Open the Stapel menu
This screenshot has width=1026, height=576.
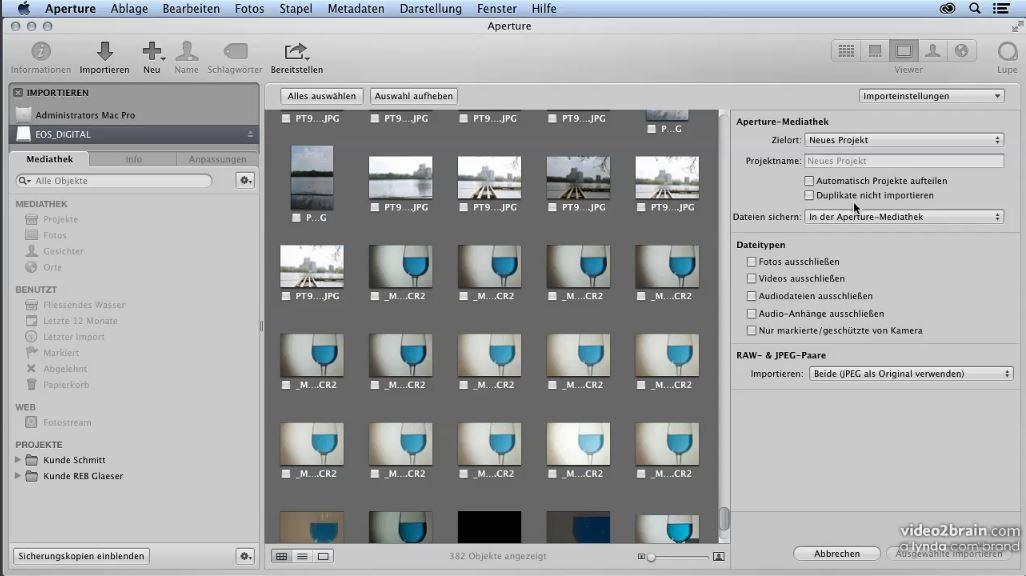(296, 9)
